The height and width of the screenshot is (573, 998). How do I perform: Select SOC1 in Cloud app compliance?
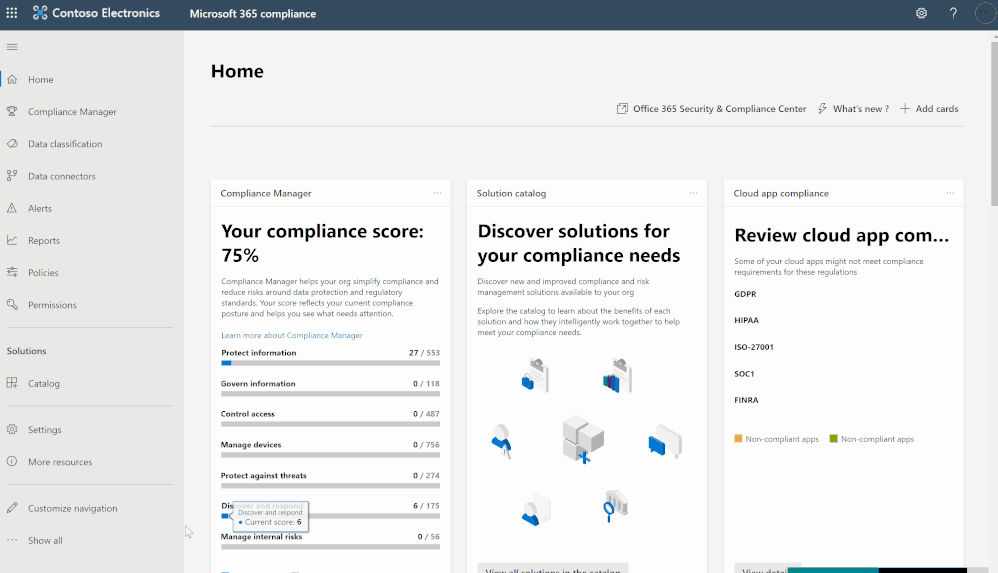[x=744, y=374]
